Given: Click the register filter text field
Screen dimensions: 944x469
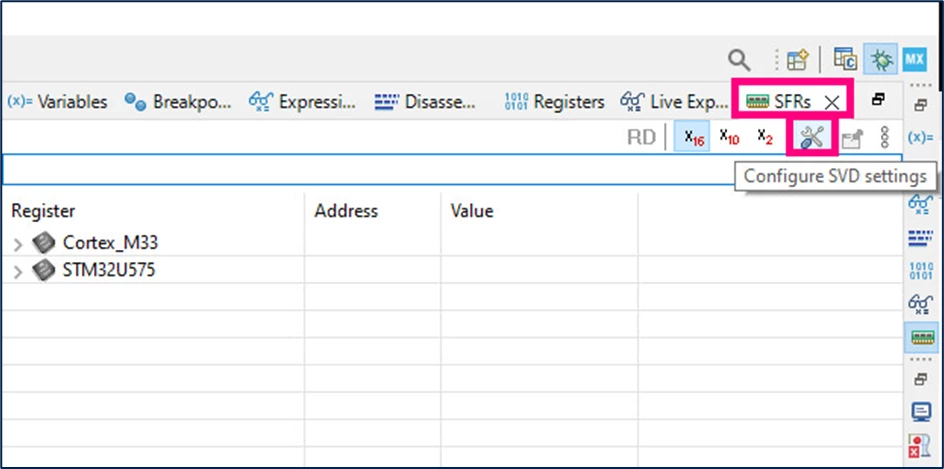Looking at the screenshot, I should 452,169.
